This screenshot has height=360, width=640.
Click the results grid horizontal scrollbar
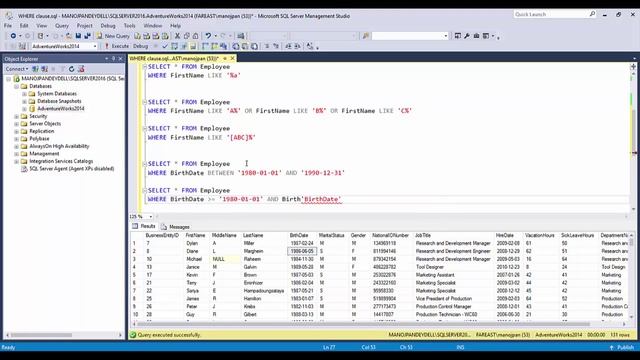pyautogui.click(x=363, y=324)
